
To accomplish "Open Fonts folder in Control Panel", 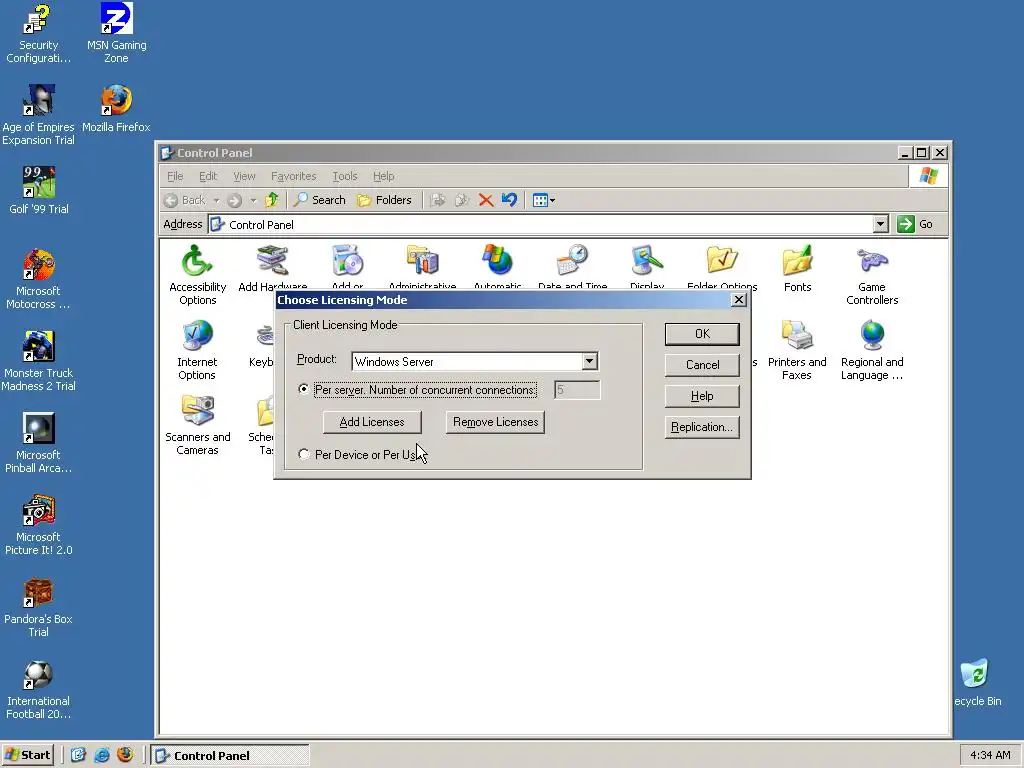I will pos(797,268).
